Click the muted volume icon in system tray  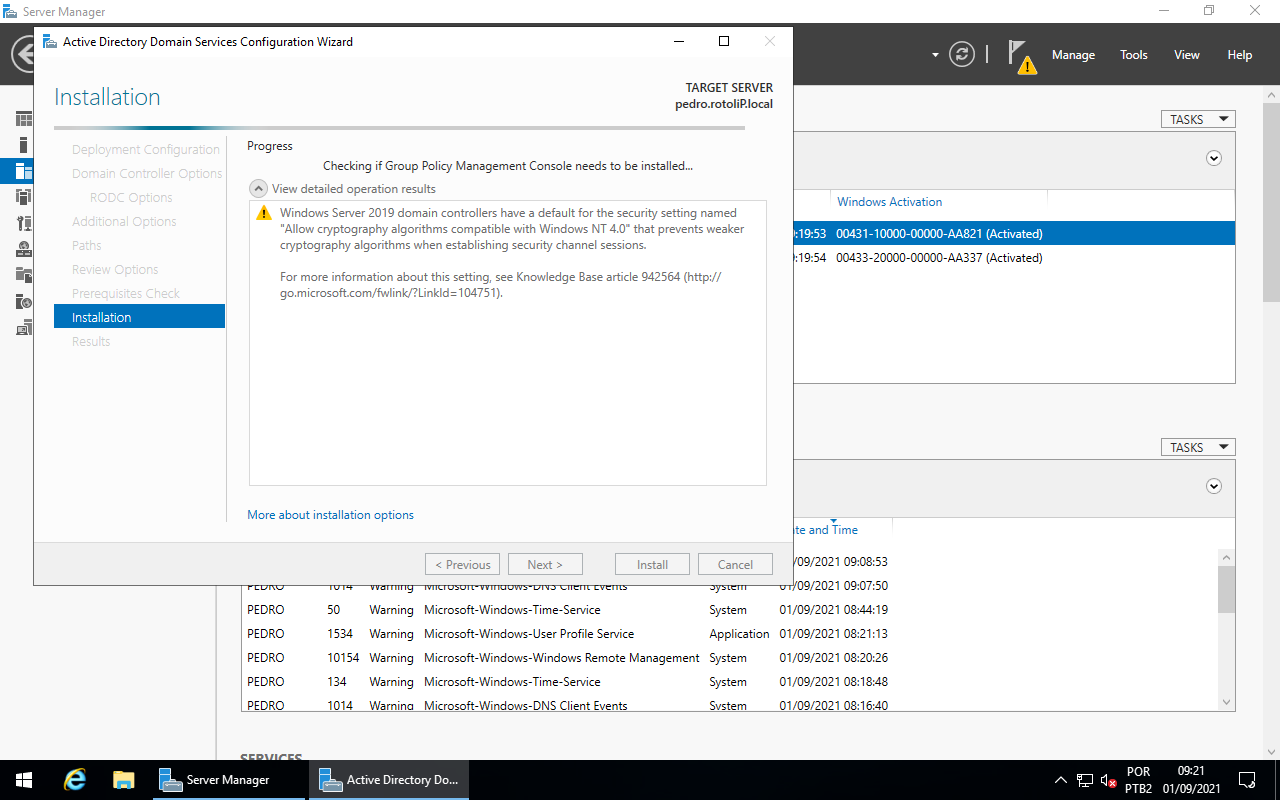pos(1108,780)
